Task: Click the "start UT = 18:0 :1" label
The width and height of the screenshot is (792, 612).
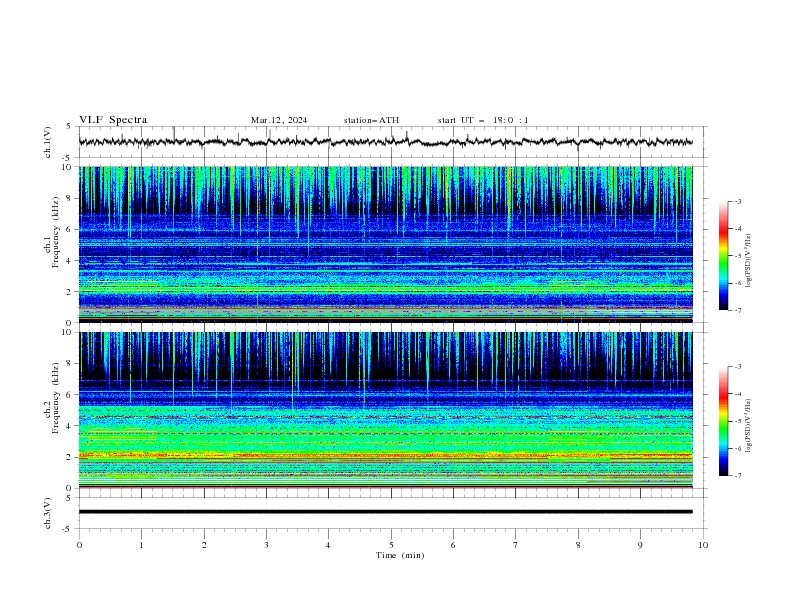Action: click(482, 120)
